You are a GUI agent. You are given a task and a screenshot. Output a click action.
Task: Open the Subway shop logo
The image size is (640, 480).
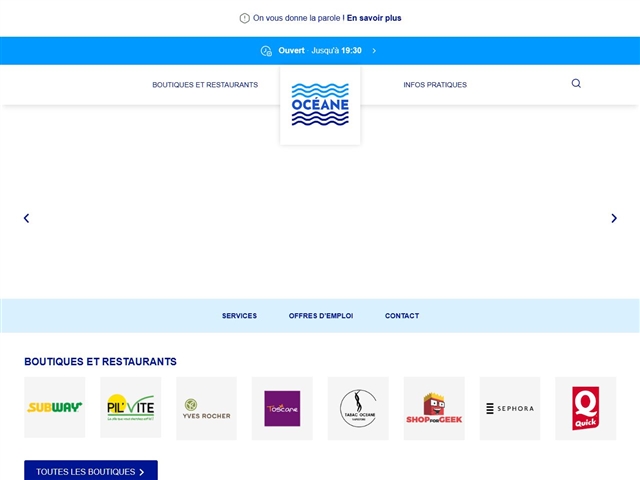click(x=55, y=407)
